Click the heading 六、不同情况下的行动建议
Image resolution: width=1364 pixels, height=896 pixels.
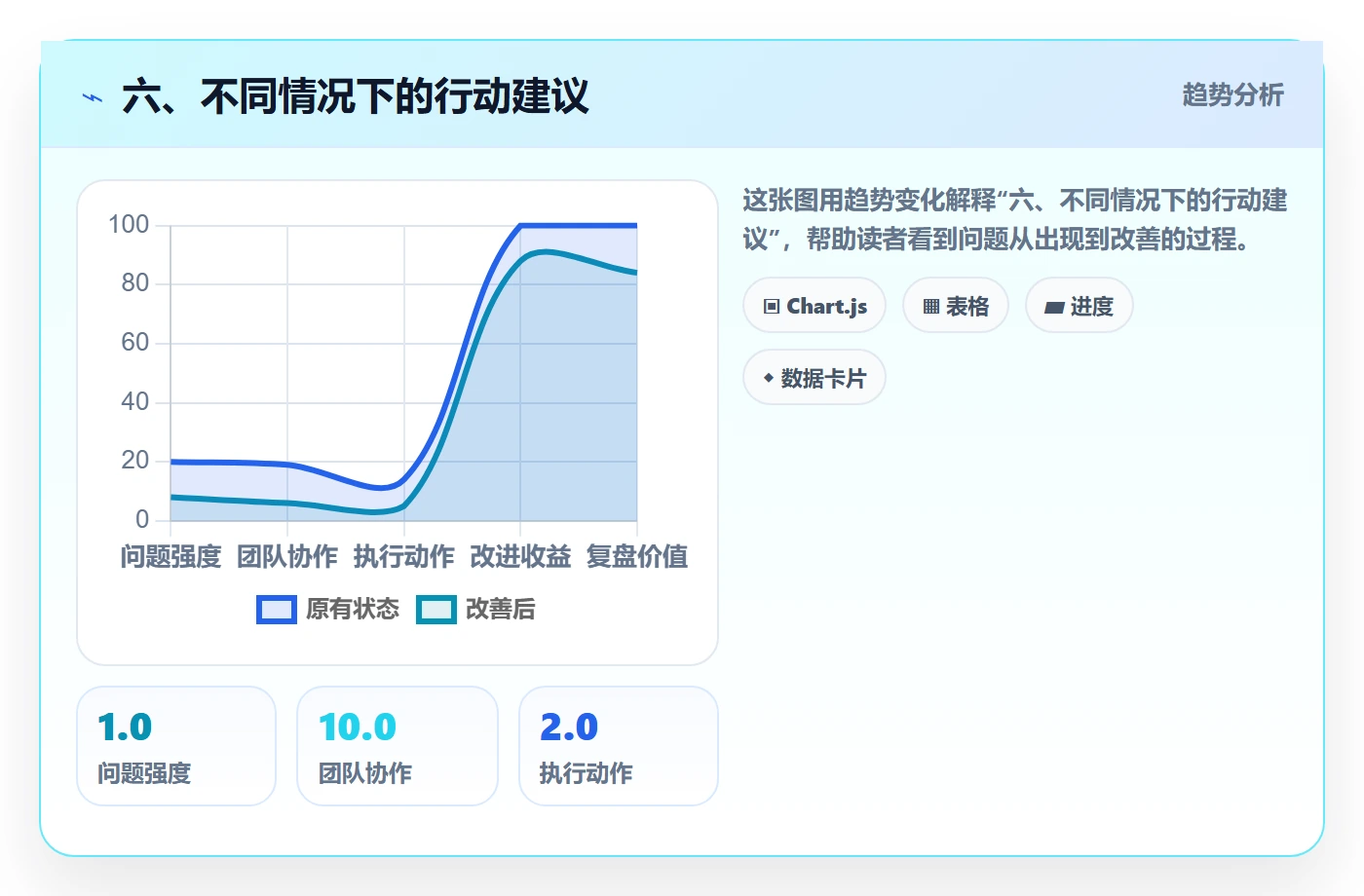[x=356, y=96]
